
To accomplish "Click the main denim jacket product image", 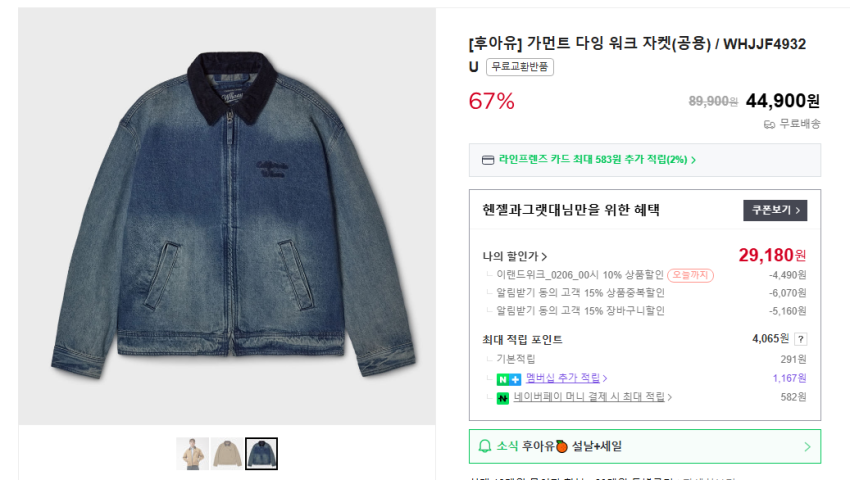I will (x=227, y=215).
